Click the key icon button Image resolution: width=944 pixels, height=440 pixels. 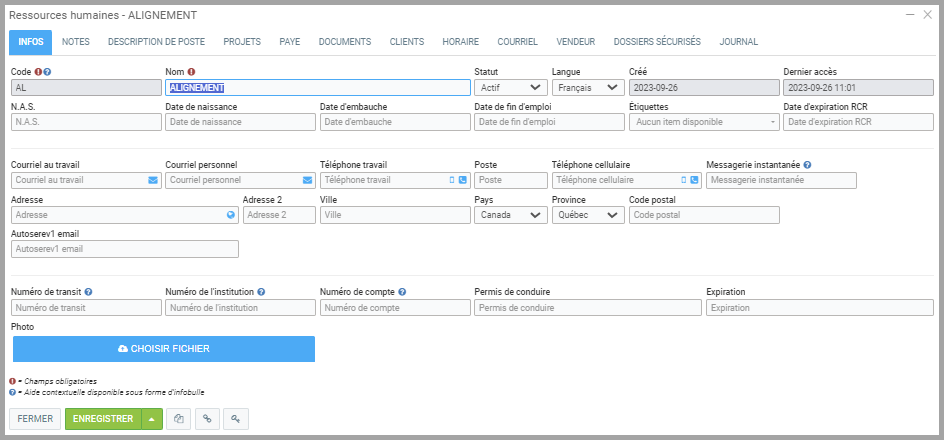tap(235, 419)
